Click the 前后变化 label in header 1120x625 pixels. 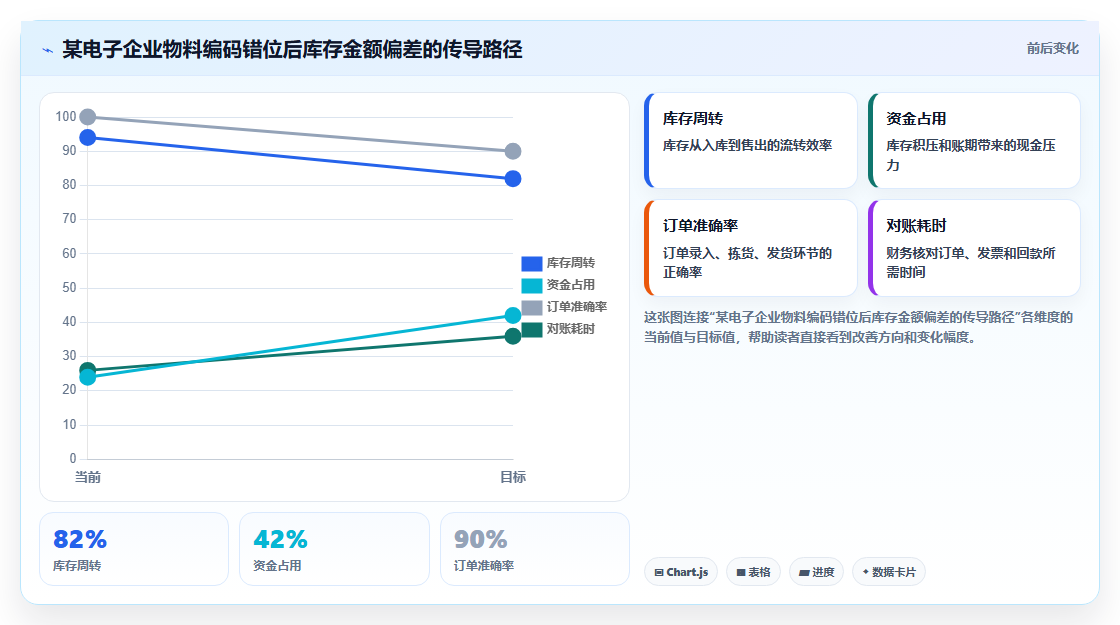[1052, 49]
